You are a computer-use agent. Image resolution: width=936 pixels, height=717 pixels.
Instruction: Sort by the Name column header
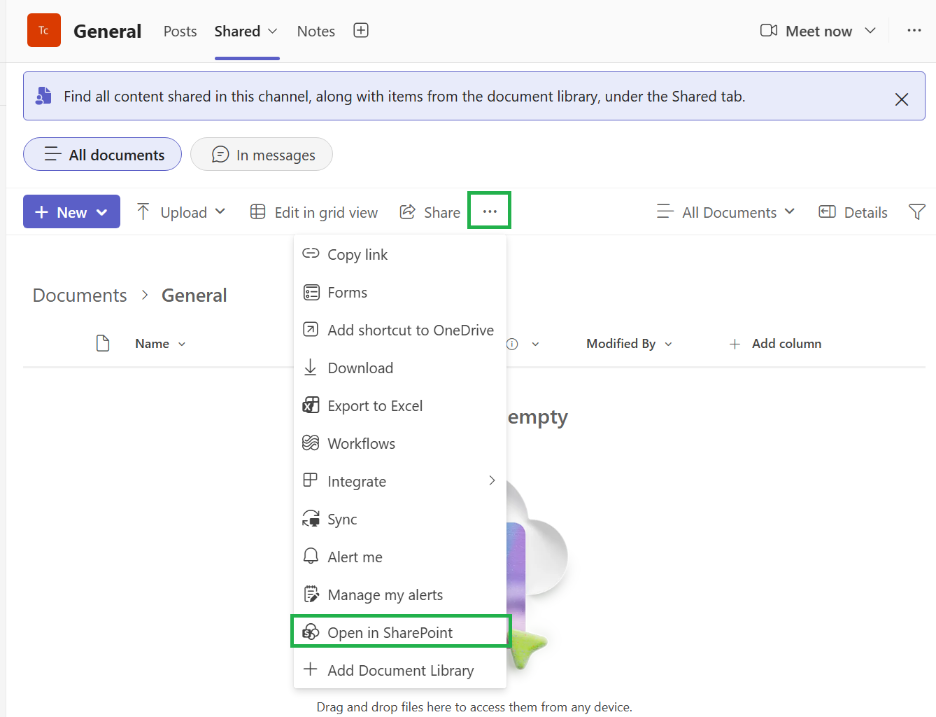[x=160, y=344]
